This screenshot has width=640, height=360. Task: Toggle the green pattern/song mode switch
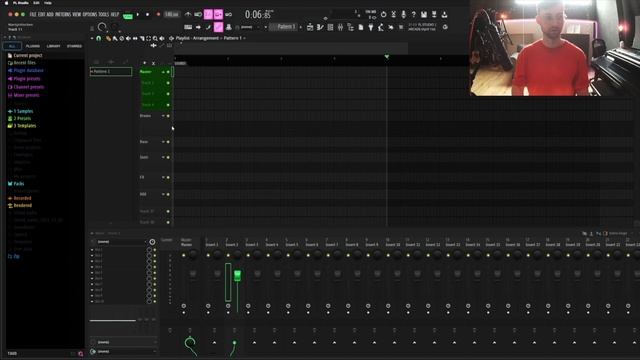128,16
